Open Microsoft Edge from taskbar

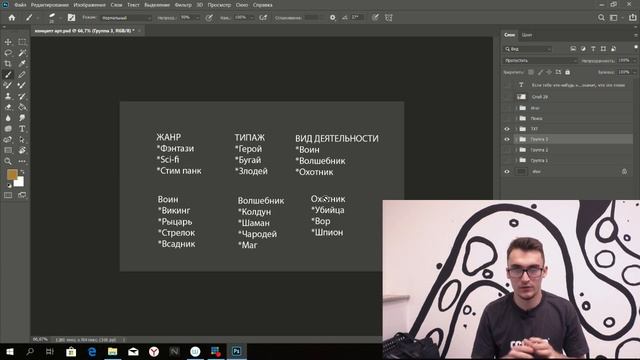point(92,351)
